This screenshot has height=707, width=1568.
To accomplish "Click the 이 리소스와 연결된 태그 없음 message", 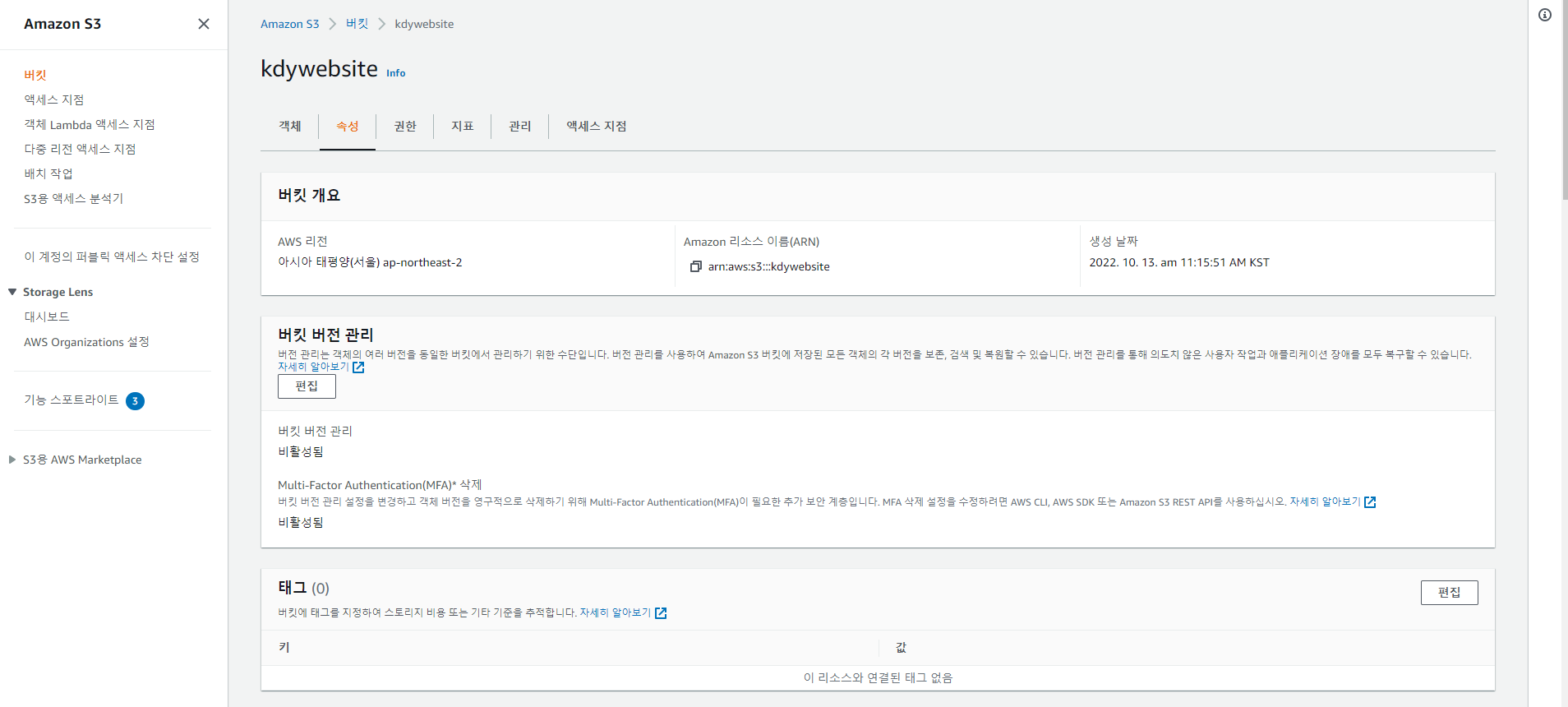I will point(878,677).
